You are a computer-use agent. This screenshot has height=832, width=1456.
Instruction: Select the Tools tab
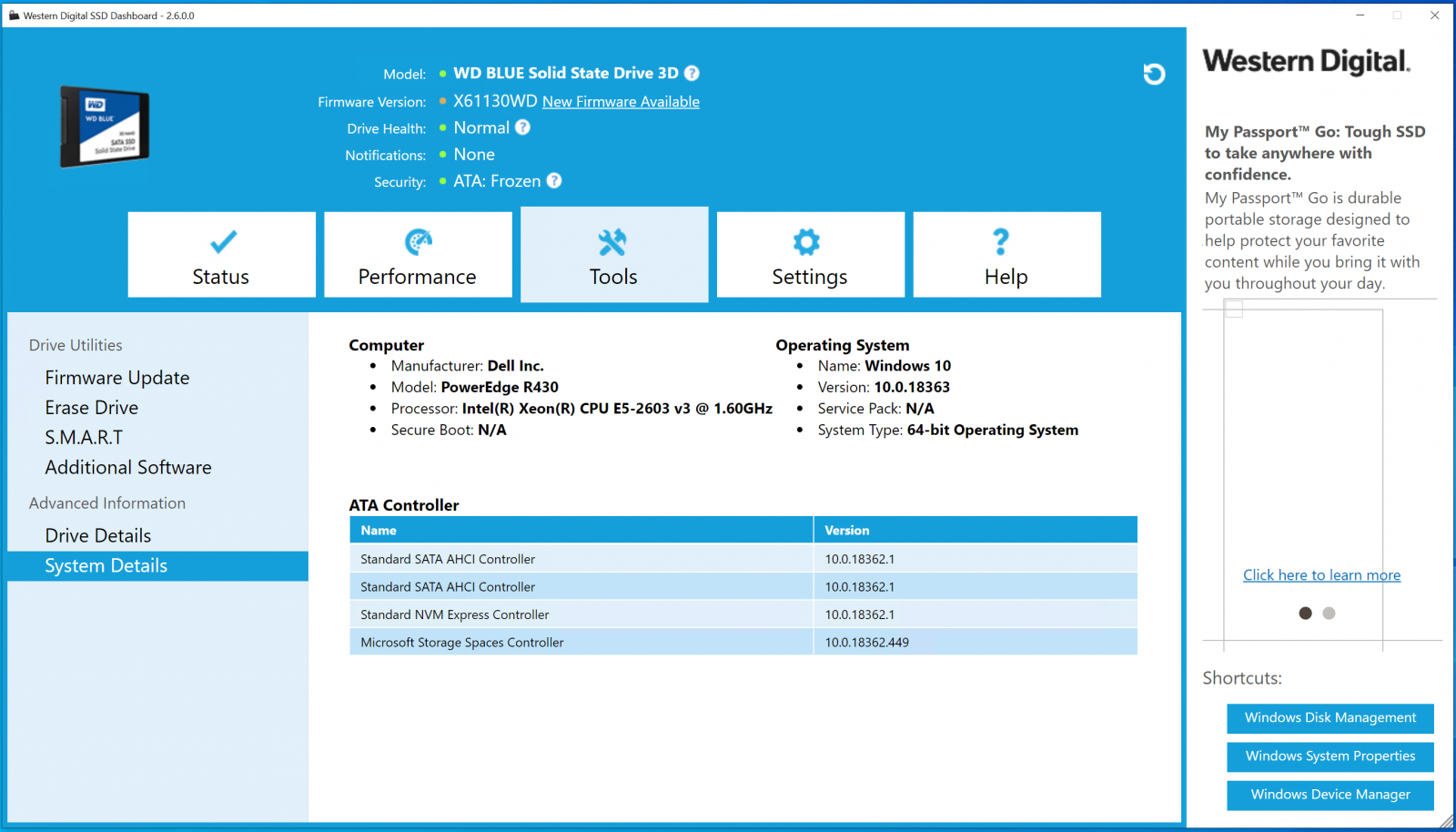(614, 255)
